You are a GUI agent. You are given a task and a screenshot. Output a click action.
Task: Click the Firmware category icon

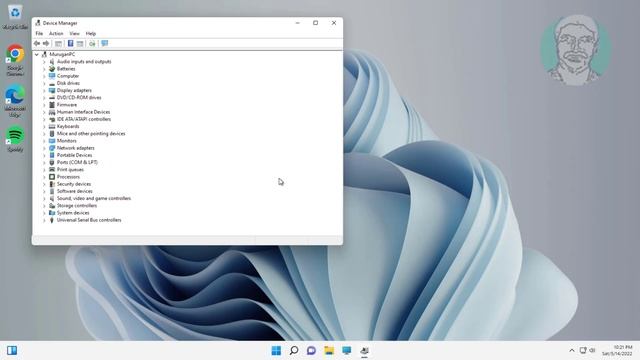(52, 105)
